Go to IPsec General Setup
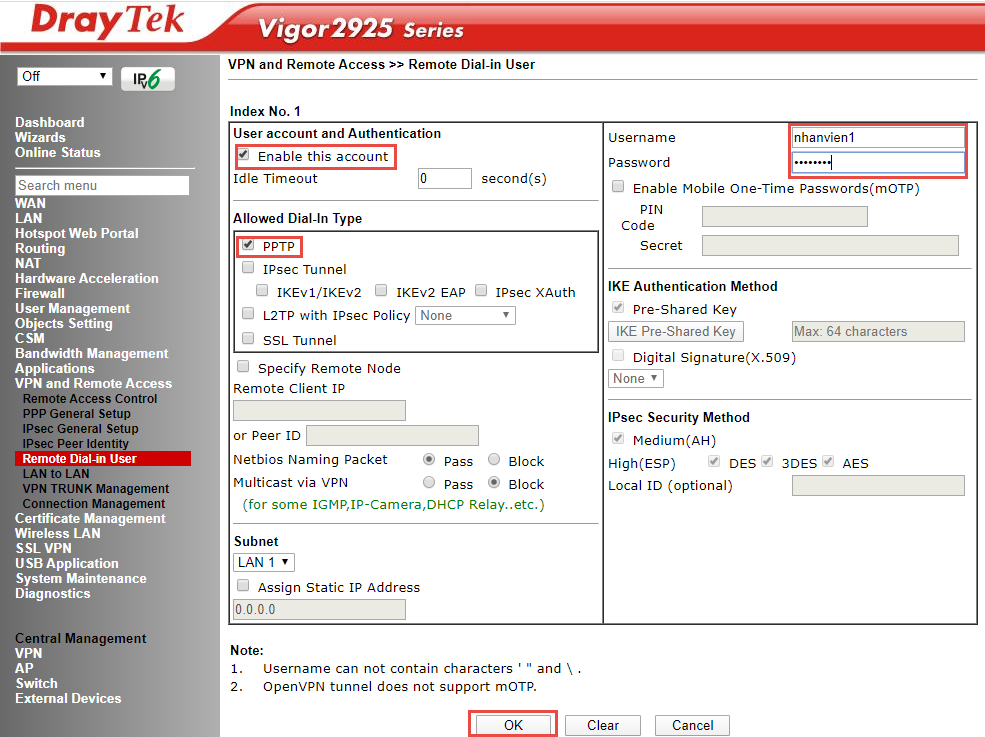This screenshot has height=737, width=985. pyautogui.click(x=80, y=429)
